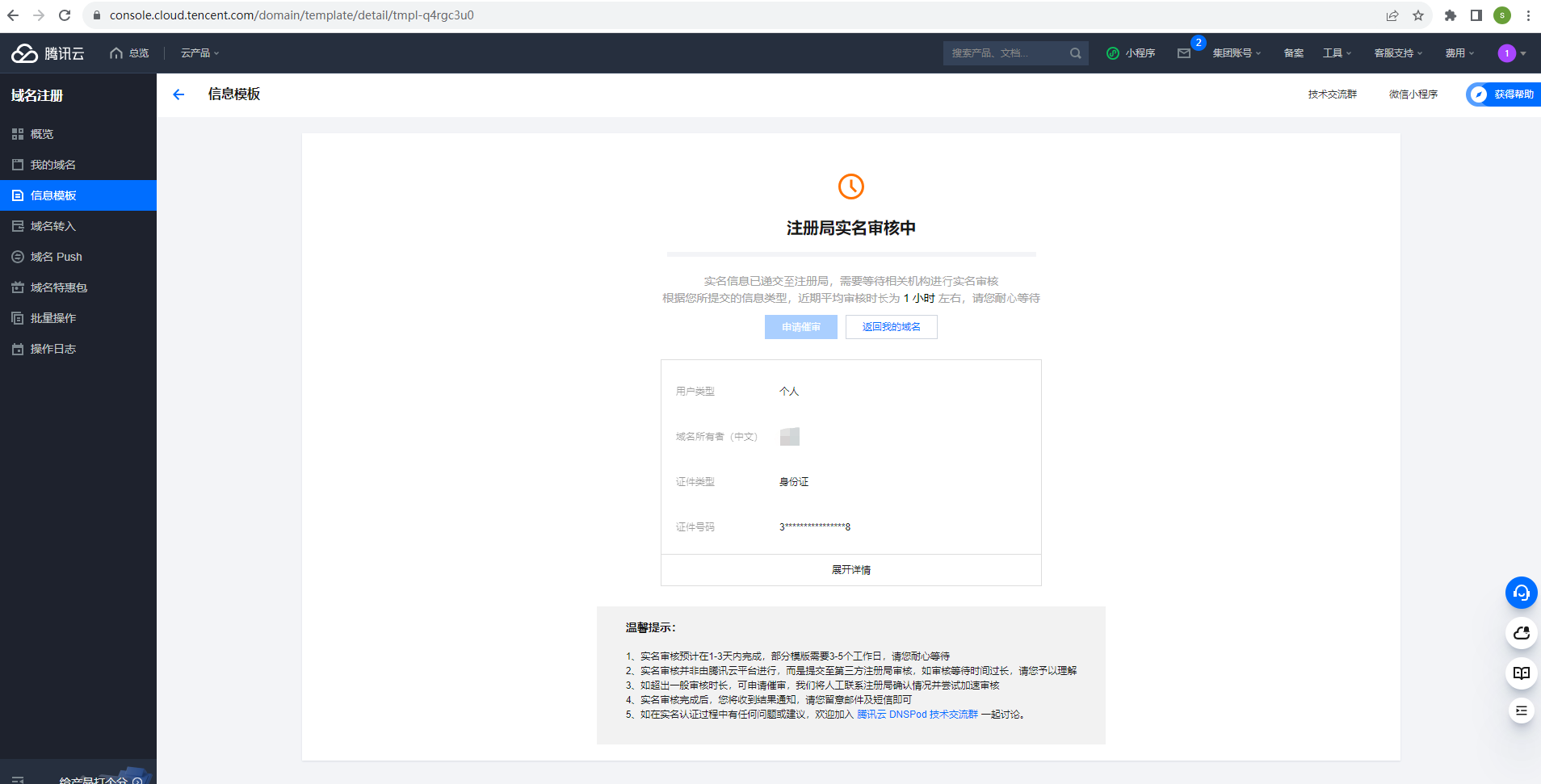
Task: Bookmark this page with the star
Action: tap(1418, 15)
